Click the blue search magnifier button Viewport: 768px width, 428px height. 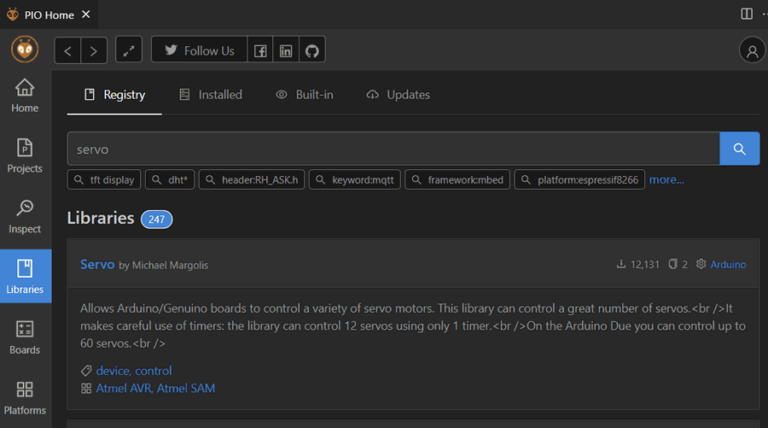pyautogui.click(x=739, y=149)
